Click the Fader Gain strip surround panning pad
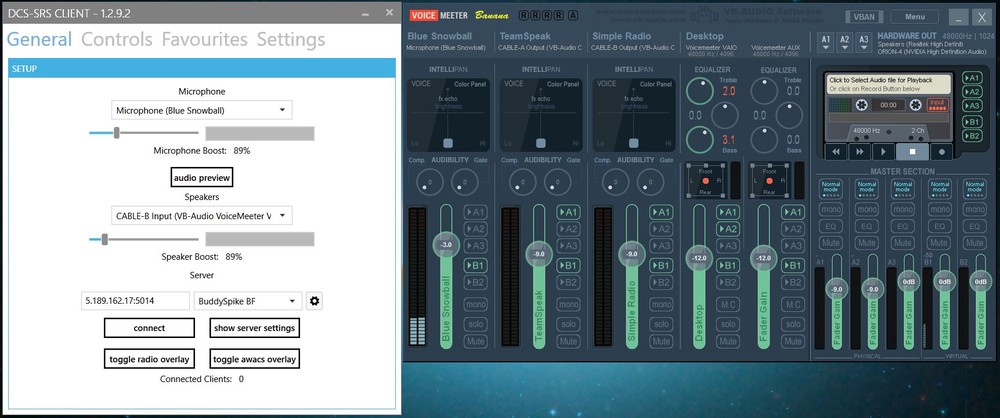The image size is (1000, 418). point(769,181)
